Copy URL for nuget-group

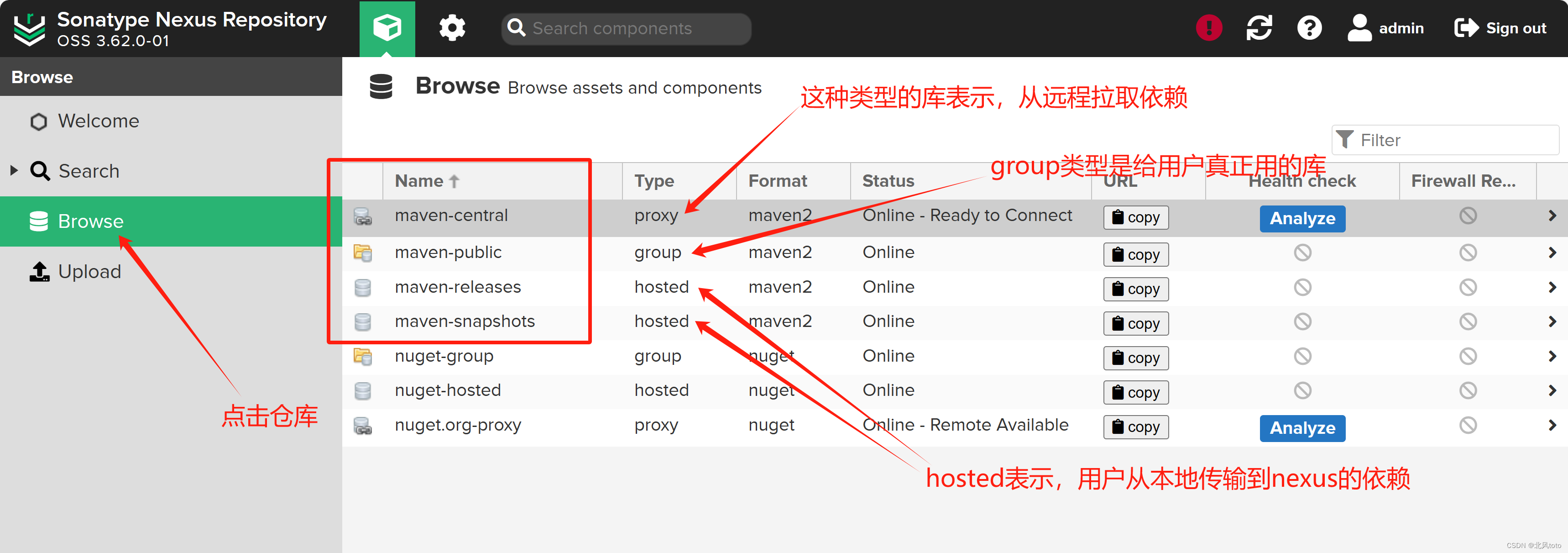pos(1136,358)
